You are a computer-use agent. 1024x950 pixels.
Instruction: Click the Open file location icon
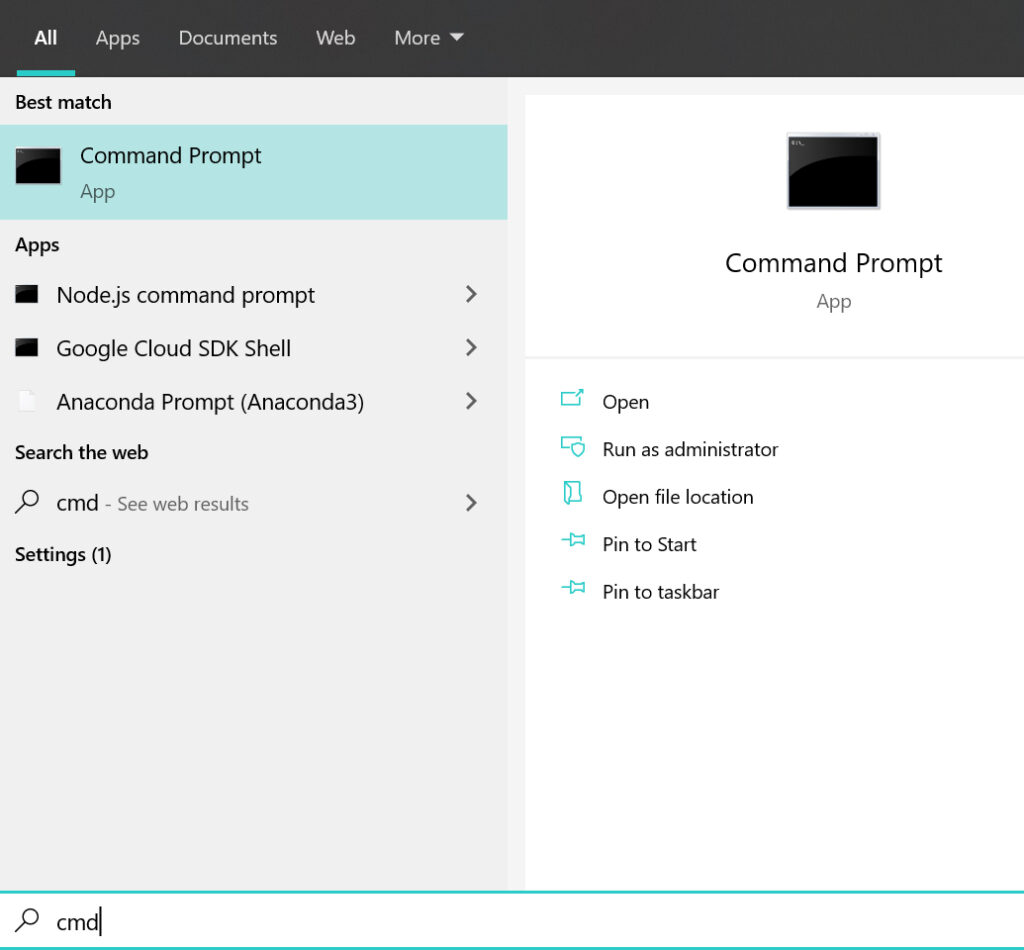click(x=573, y=495)
